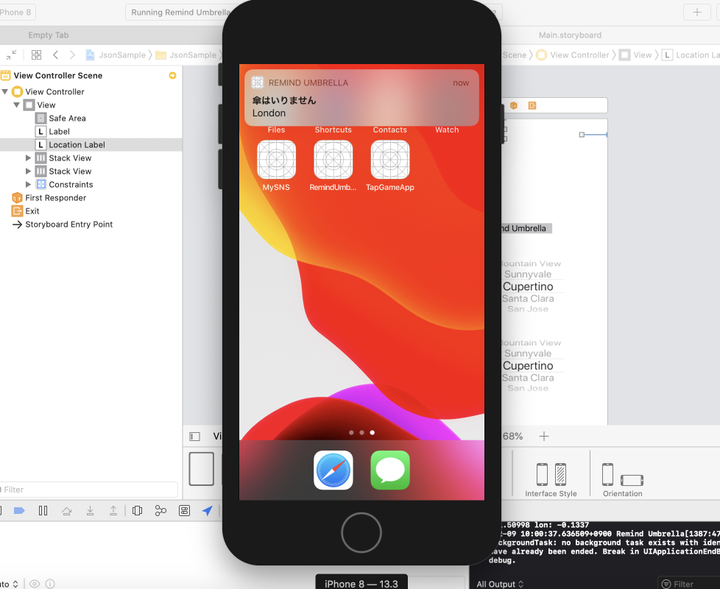Click JsonSample folder in jump bar

tap(186, 55)
